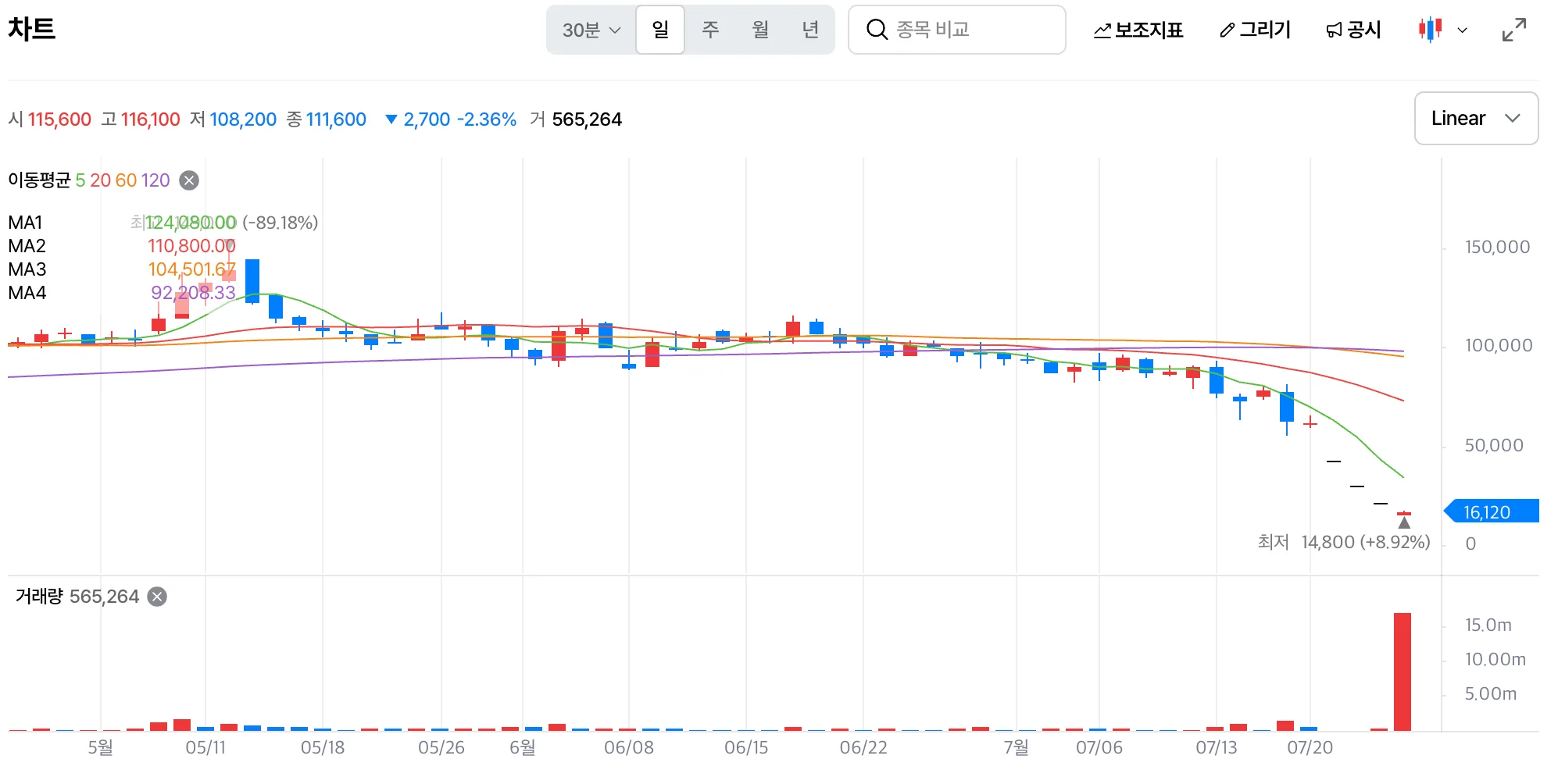Expand the chart type chevron
This screenshot has width=1558, height=784.
[1463, 30]
